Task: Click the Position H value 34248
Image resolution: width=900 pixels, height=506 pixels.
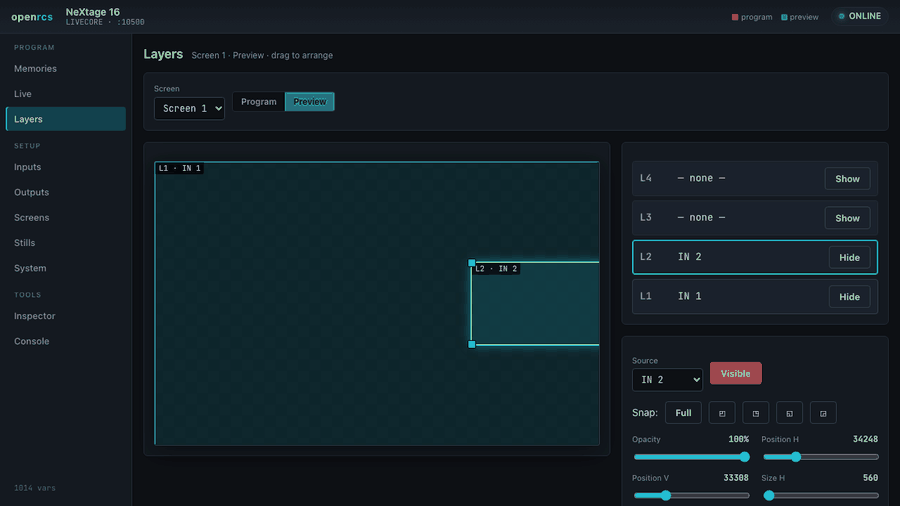Action: coord(865,439)
